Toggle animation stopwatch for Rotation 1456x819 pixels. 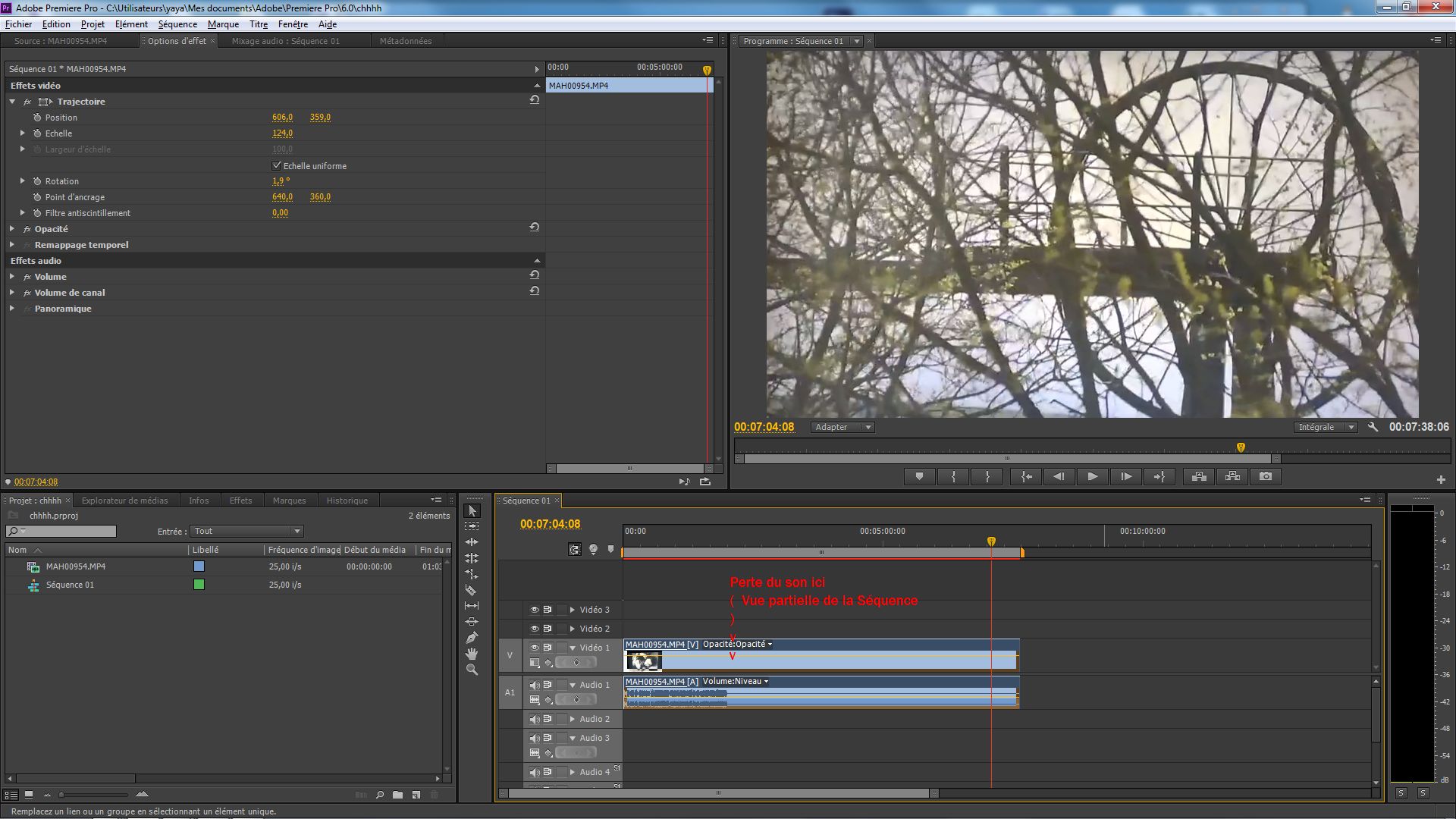[37, 181]
